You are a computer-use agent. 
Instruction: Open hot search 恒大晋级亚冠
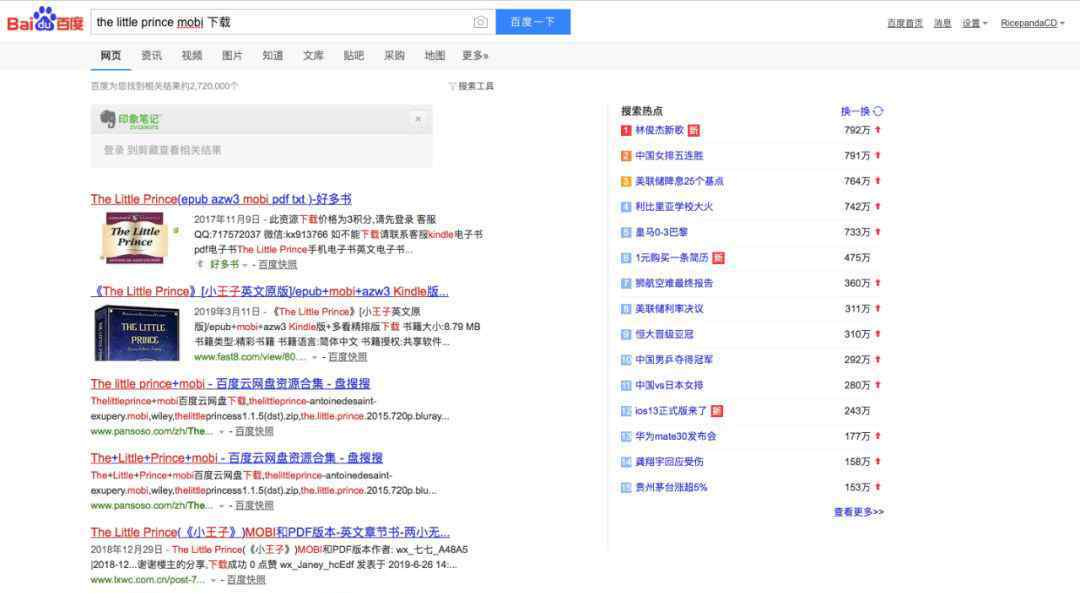pos(664,334)
